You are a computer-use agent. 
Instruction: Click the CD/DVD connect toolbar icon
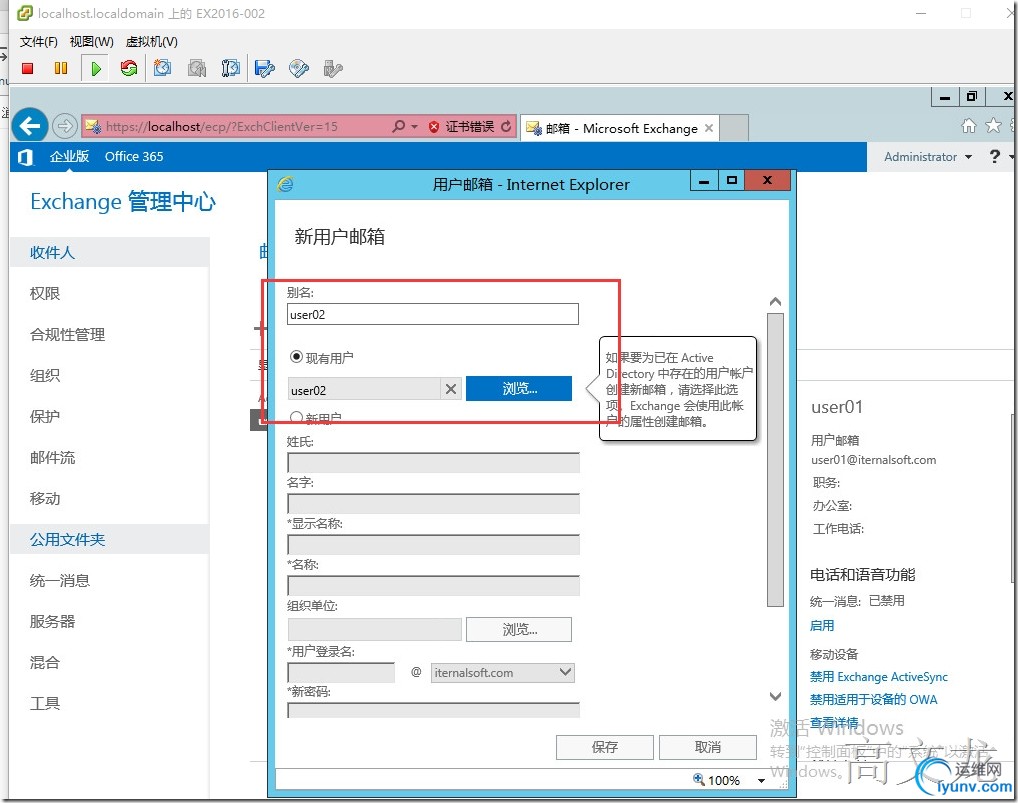coord(299,68)
